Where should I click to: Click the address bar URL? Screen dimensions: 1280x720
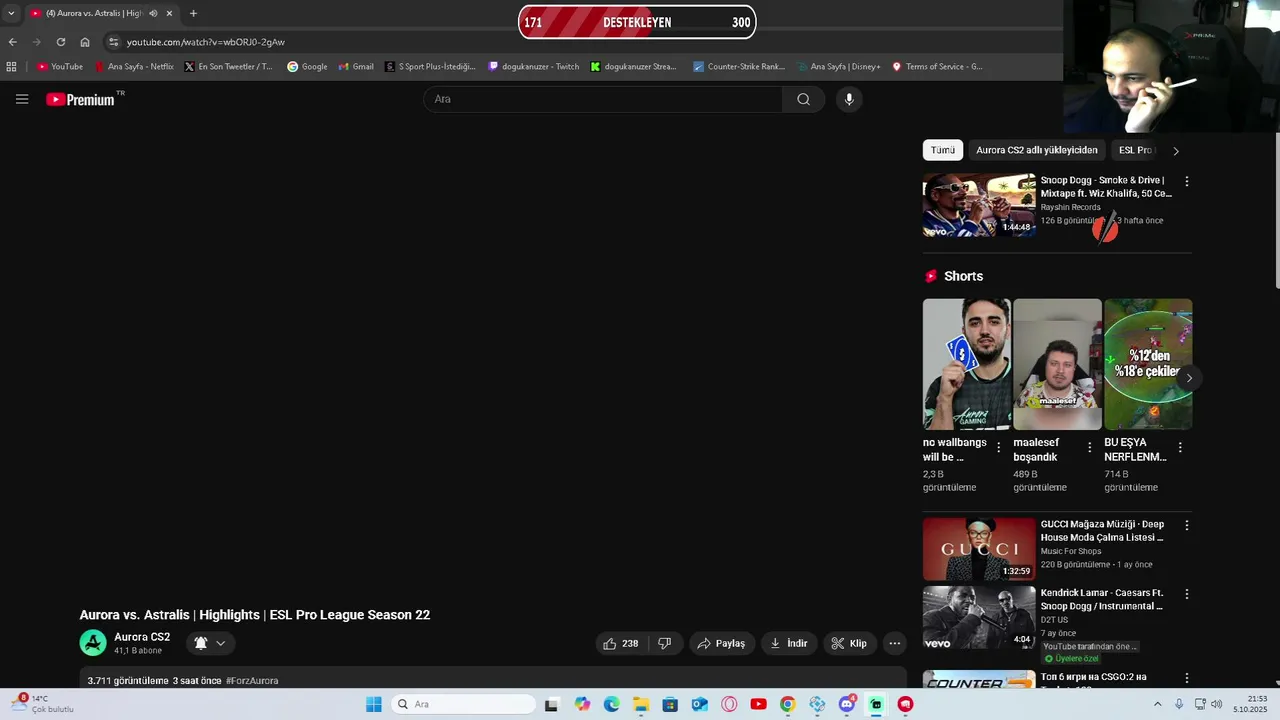click(x=206, y=42)
